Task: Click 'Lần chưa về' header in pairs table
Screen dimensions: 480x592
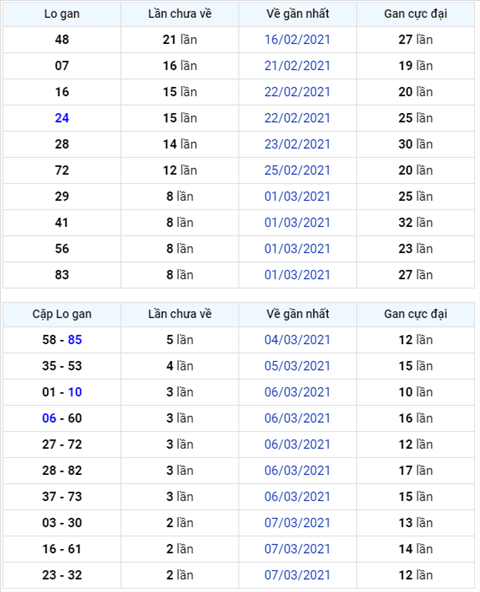Action: coord(180,314)
